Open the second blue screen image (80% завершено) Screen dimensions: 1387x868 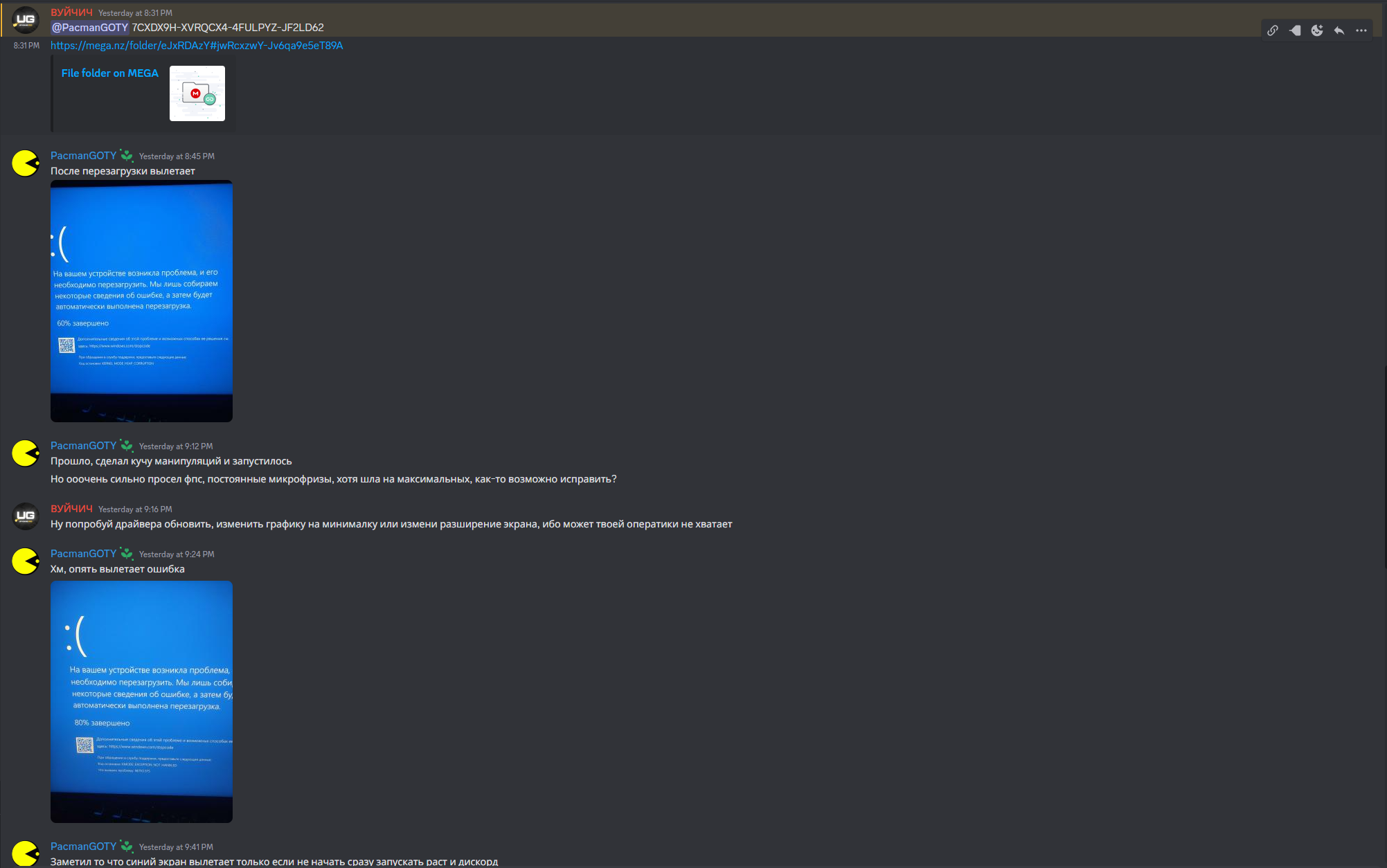[141, 701]
